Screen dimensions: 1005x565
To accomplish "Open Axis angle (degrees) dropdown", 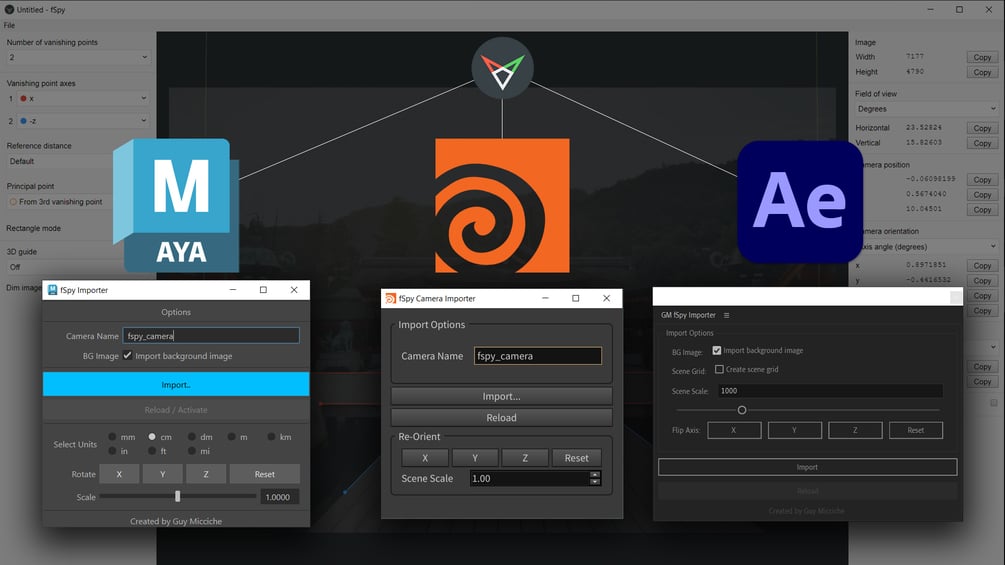I will [x=929, y=247].
